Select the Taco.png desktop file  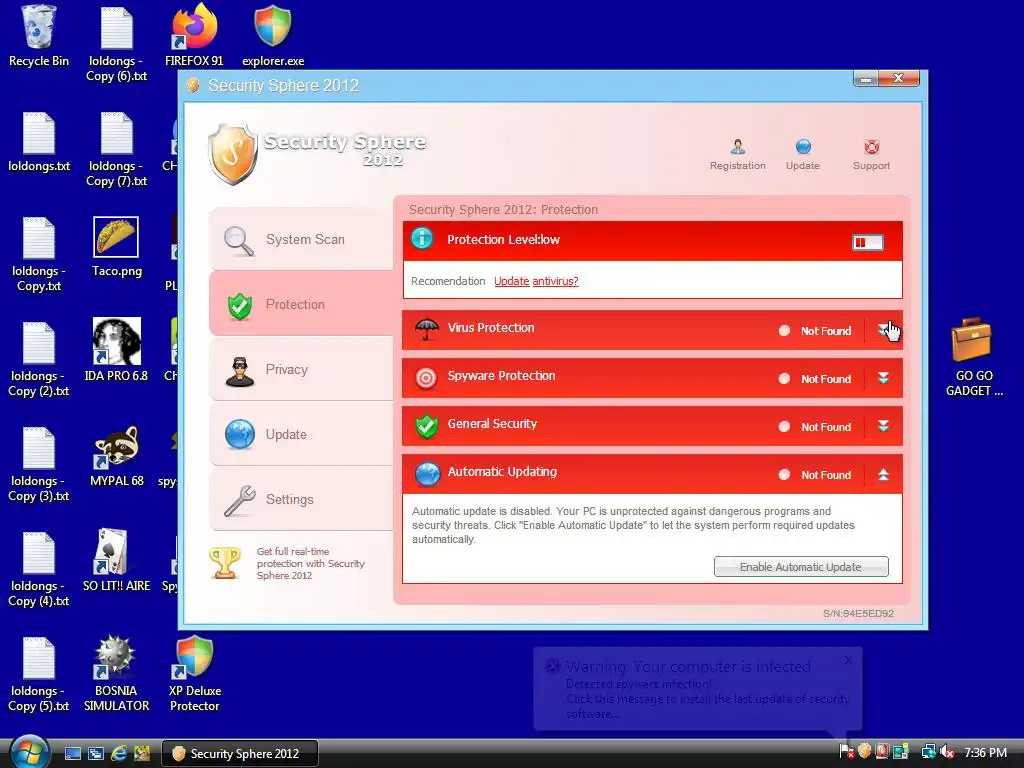[116, 247]
